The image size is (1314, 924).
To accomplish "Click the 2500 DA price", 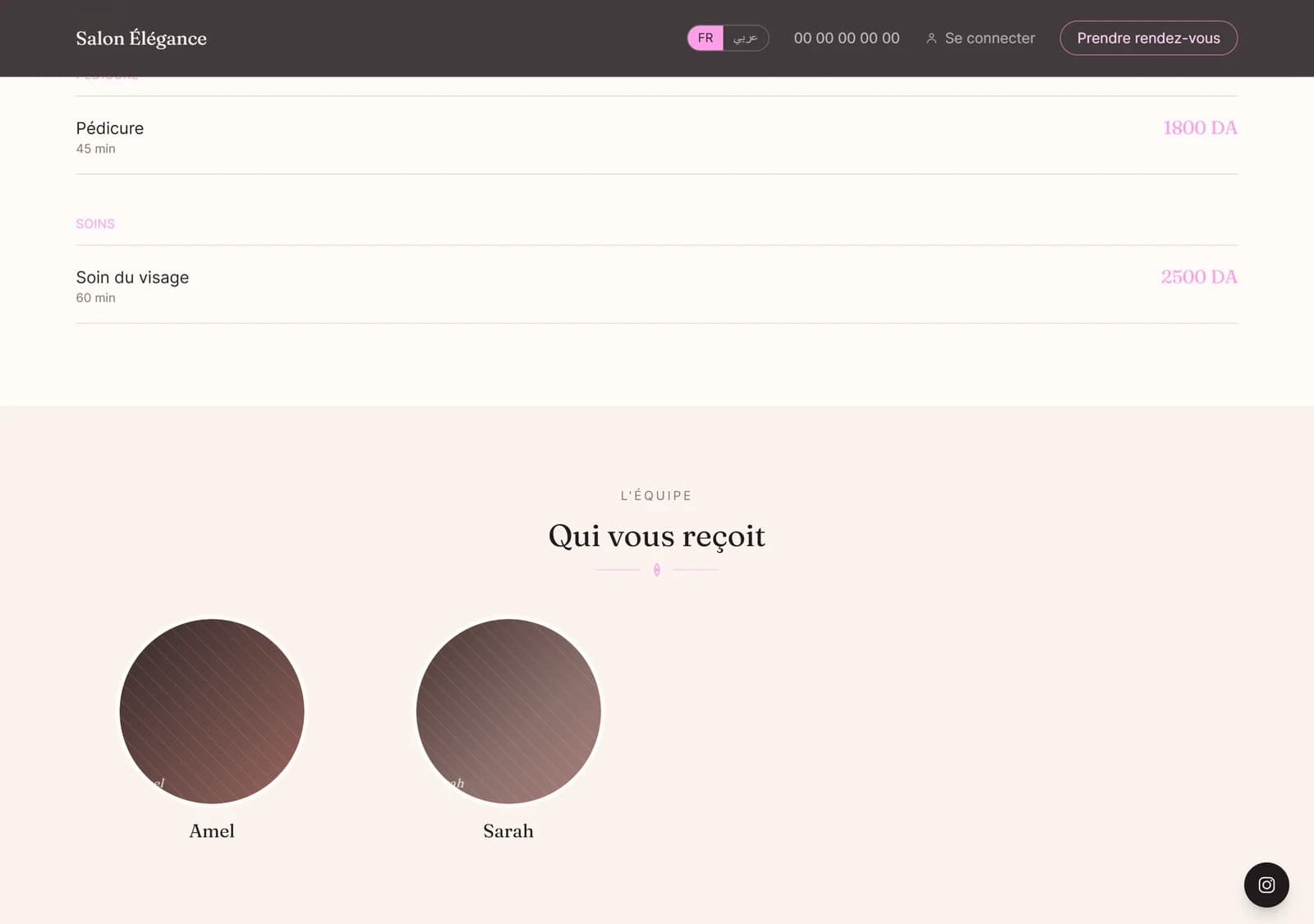I will [x=1199, y=278].
